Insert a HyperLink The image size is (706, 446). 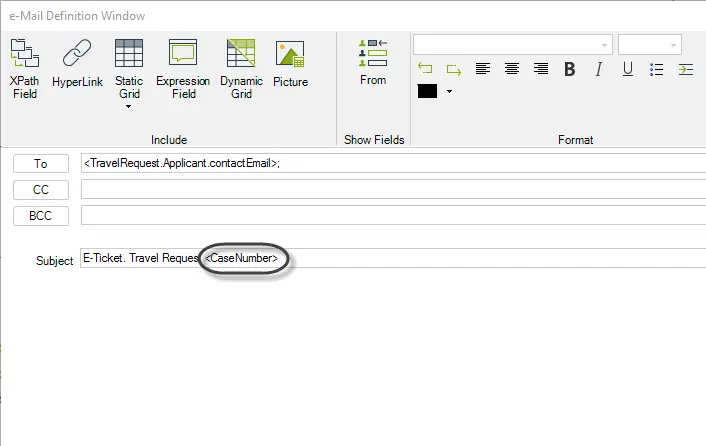click(x=77, y=63)
